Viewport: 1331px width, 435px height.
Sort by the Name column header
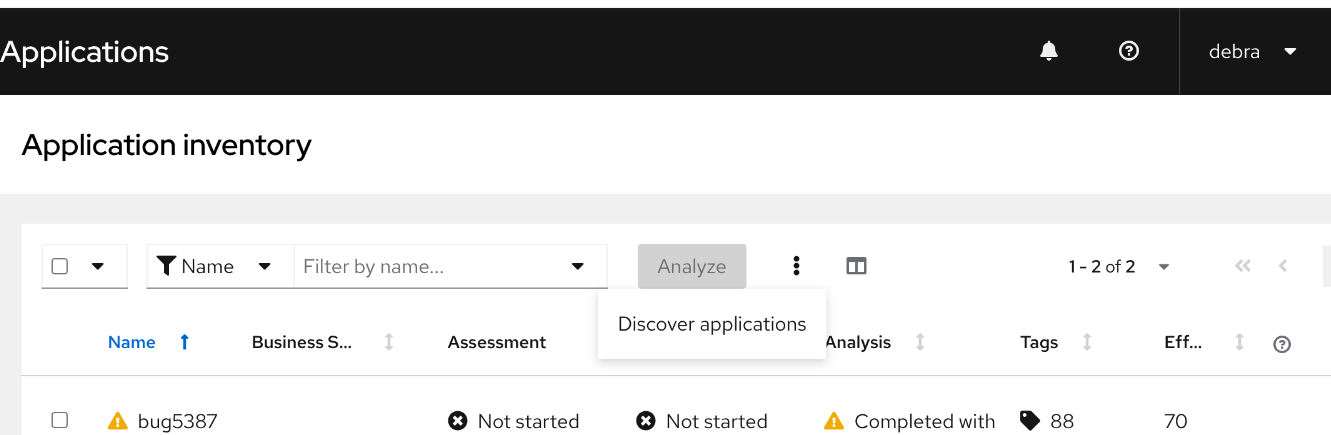coord(132,342)
